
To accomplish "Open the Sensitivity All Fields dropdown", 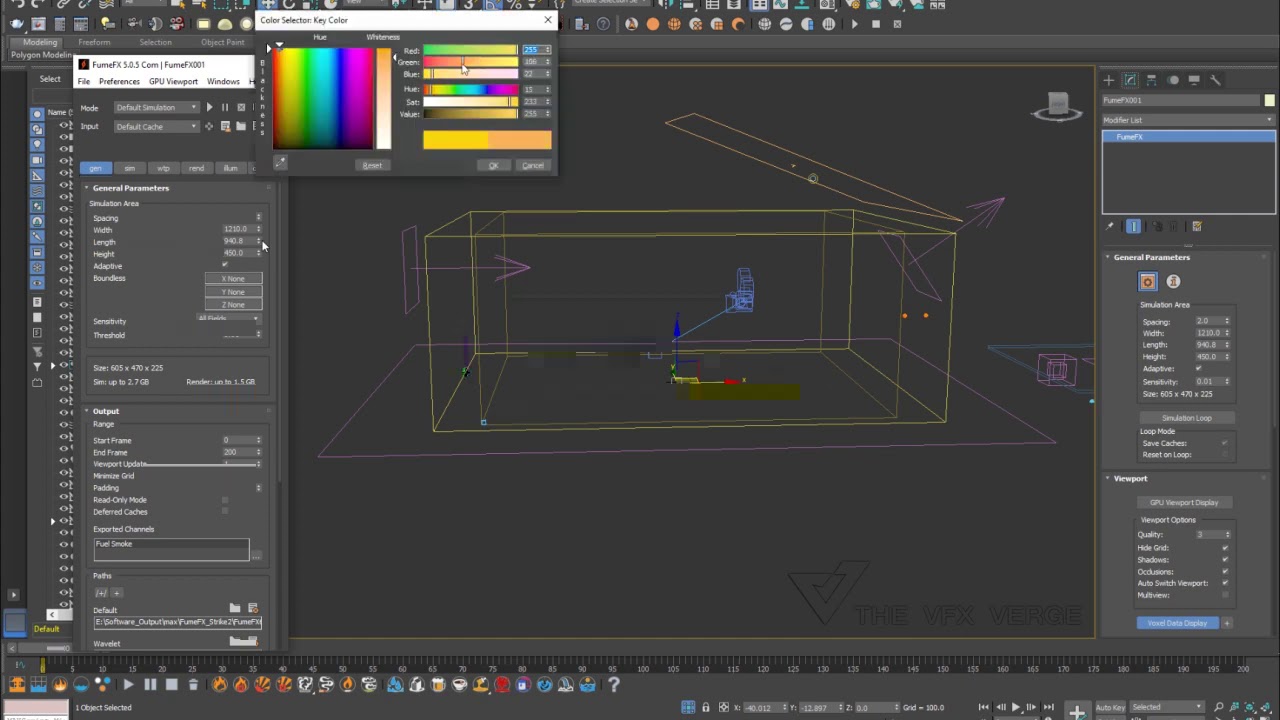I will click(x=228, y=320).
